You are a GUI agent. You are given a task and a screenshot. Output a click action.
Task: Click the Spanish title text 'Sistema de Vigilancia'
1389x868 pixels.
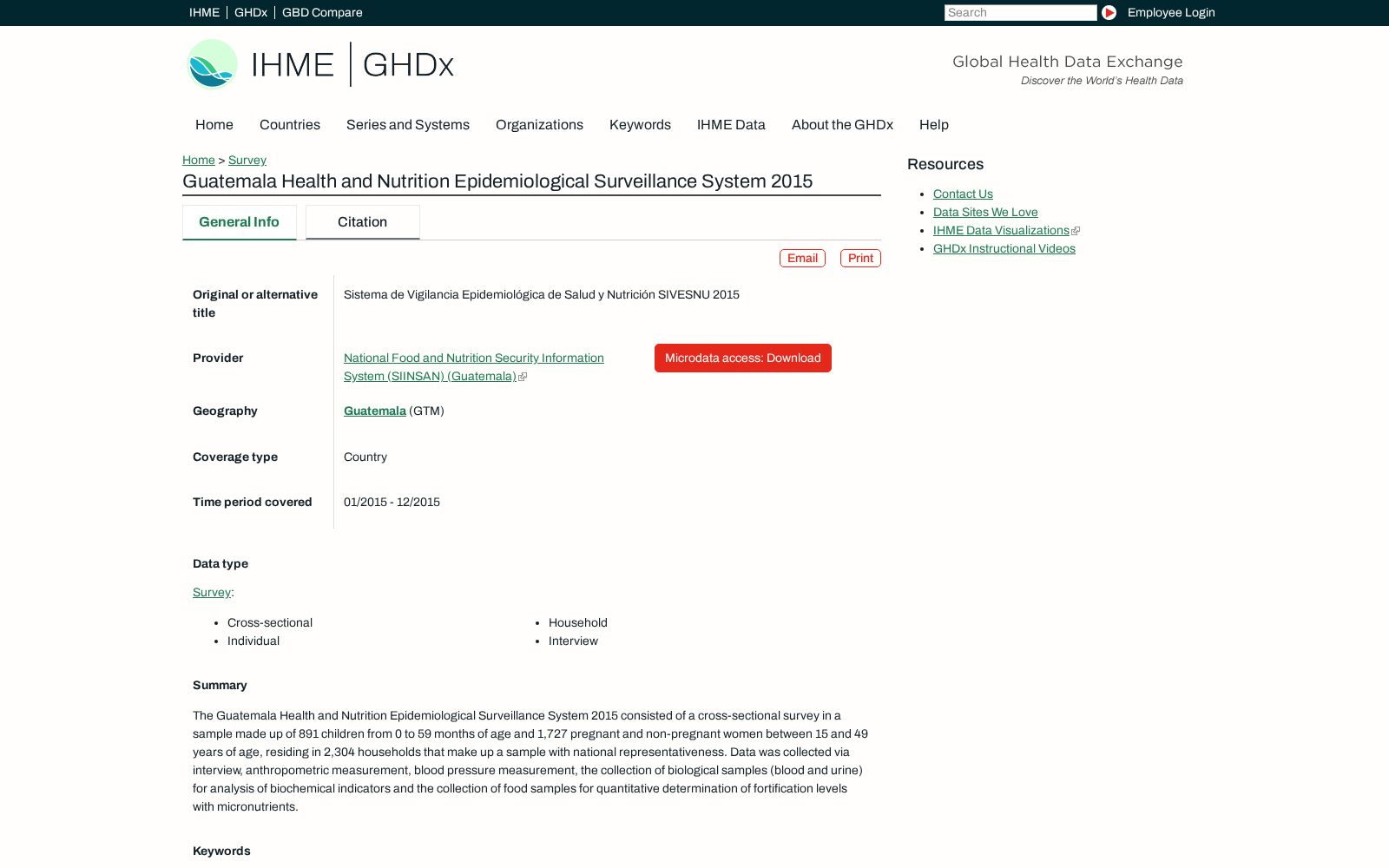[542, 295]
